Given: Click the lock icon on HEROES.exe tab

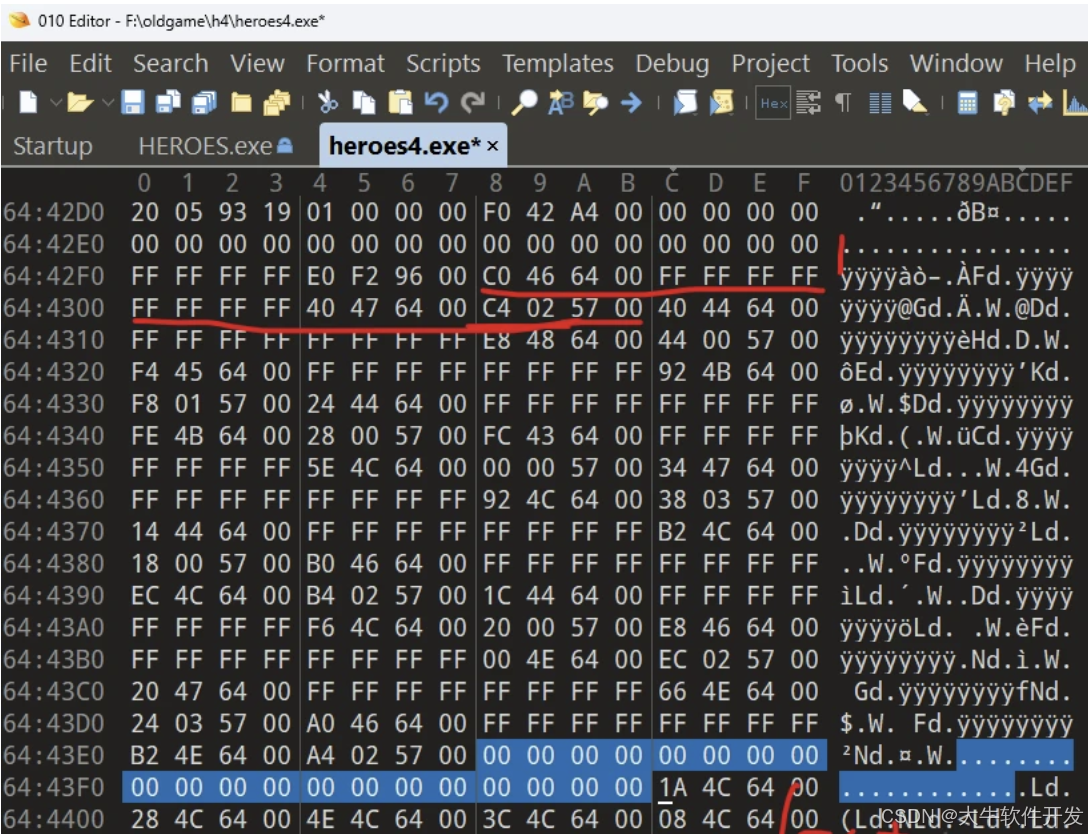Looking at the screenshot, I should pos(284,145).
